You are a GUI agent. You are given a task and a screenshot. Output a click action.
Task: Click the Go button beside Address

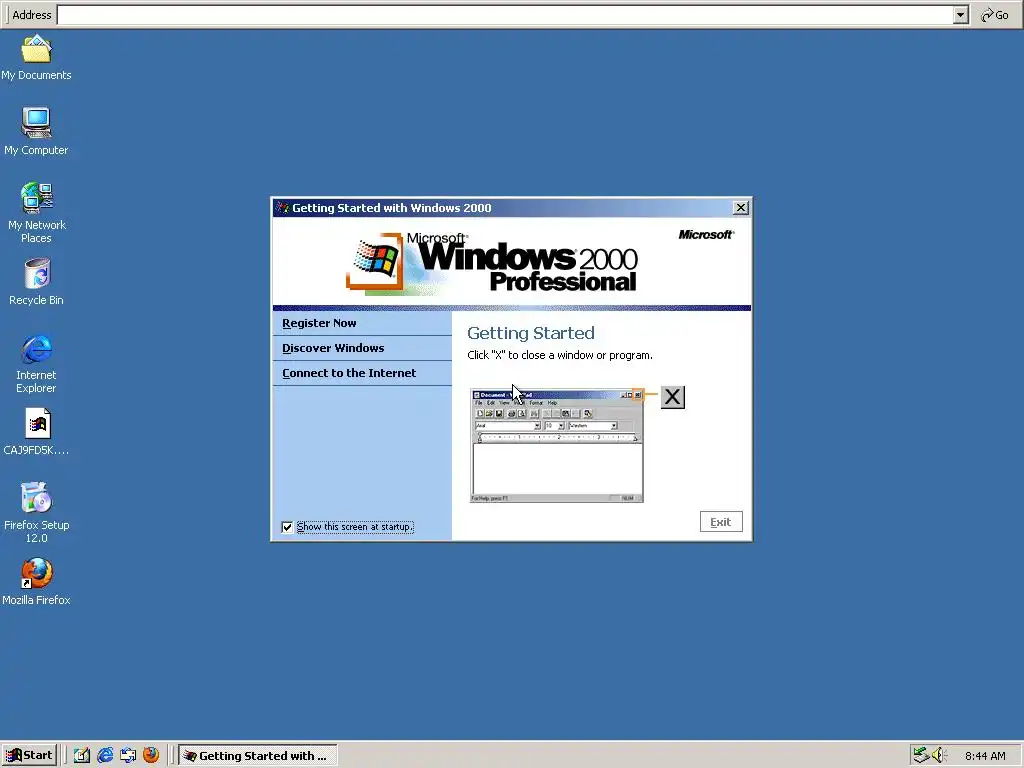(995, 15)
